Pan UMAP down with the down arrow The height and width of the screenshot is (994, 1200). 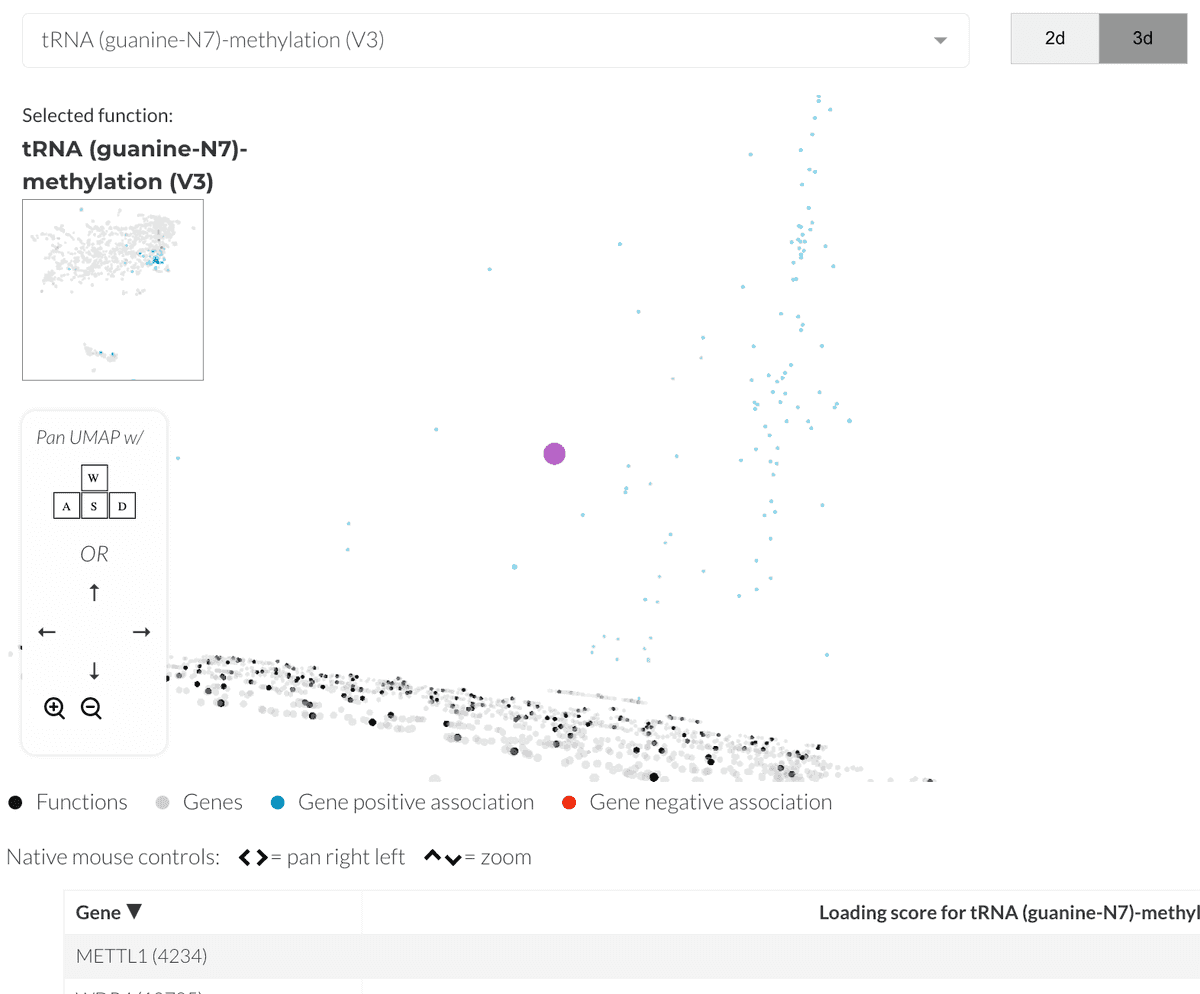coord(94,670)
